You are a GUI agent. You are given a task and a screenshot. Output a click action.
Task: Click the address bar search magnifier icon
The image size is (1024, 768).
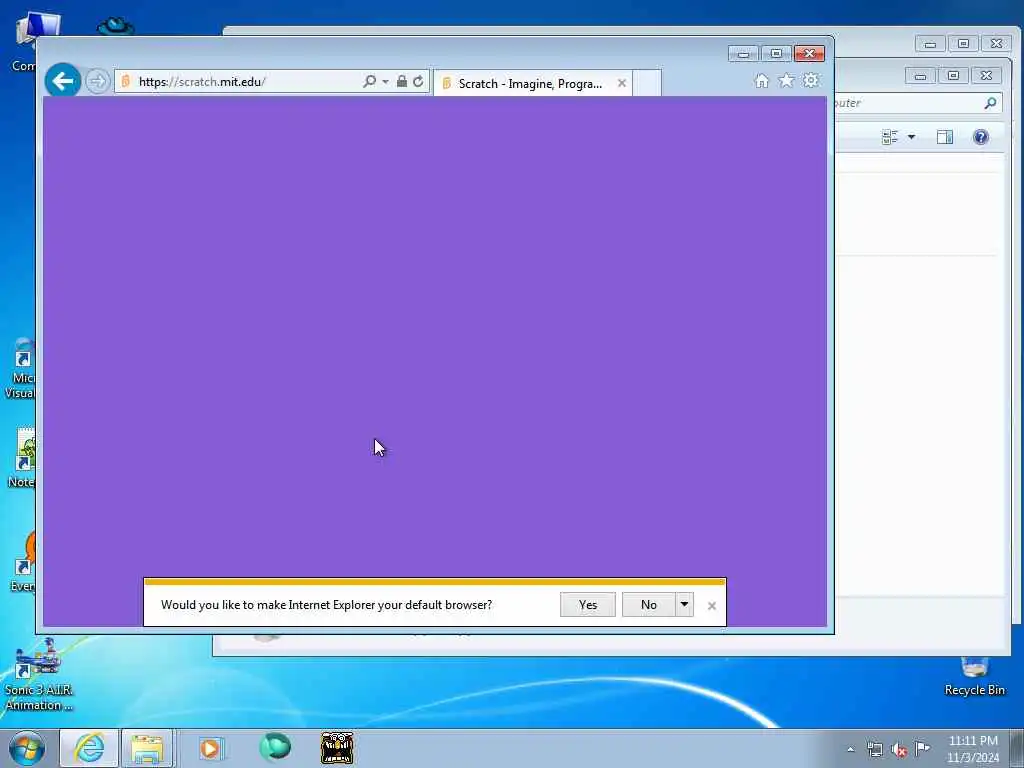tap(369, 81)
